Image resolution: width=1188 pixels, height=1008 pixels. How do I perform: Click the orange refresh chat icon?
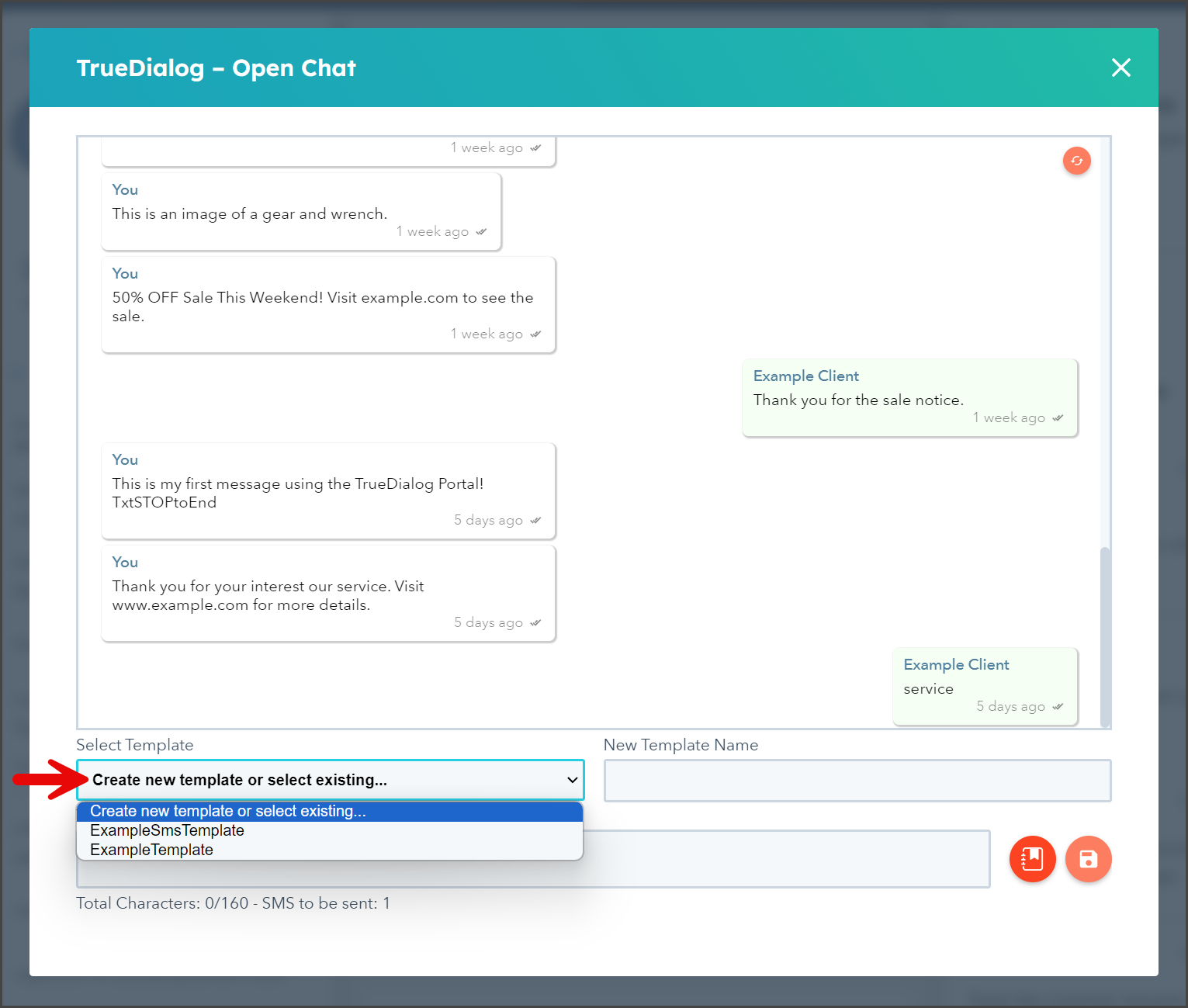point(1076,161)
